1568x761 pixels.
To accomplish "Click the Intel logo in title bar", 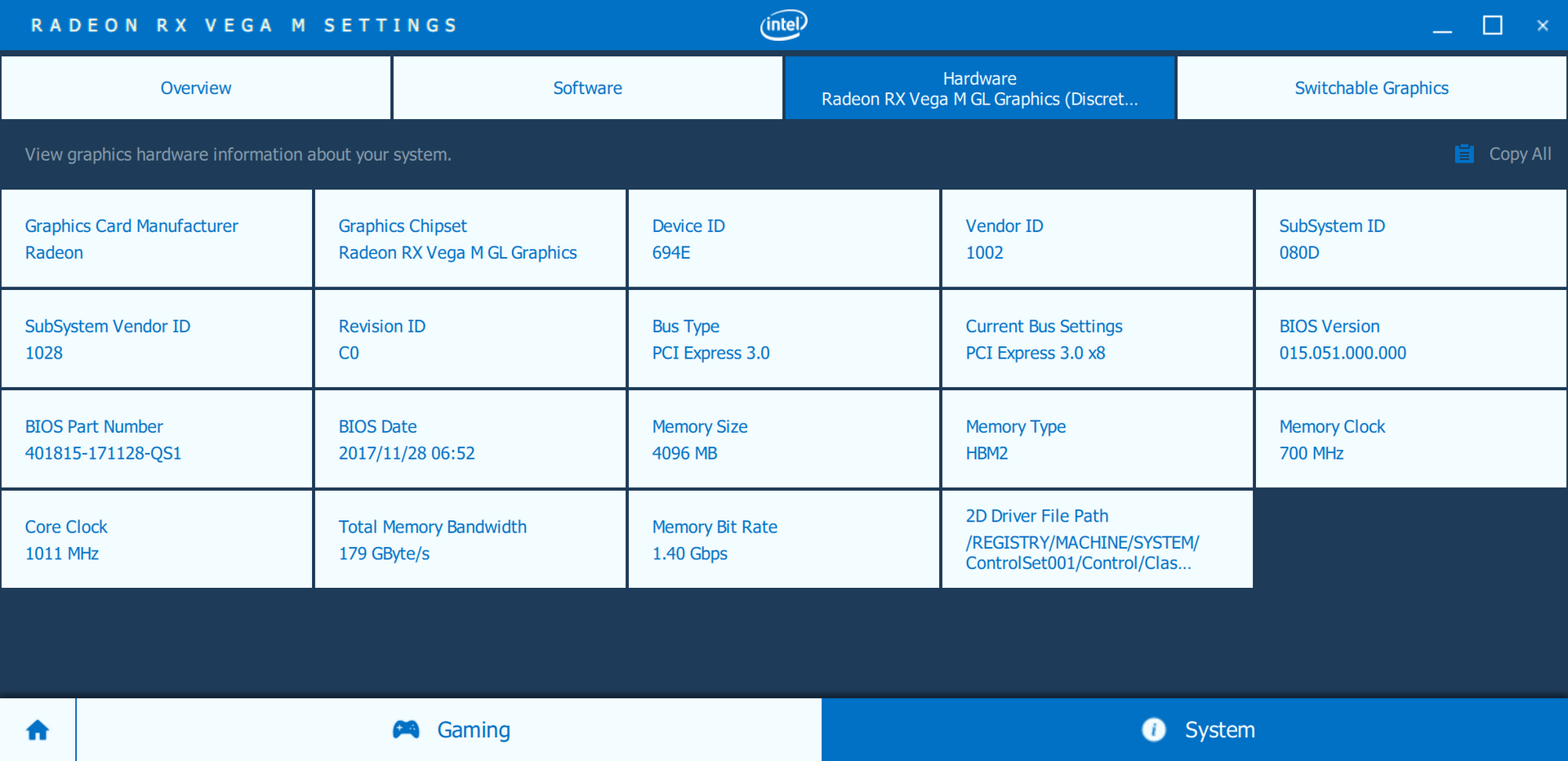I will coord(784,24).
